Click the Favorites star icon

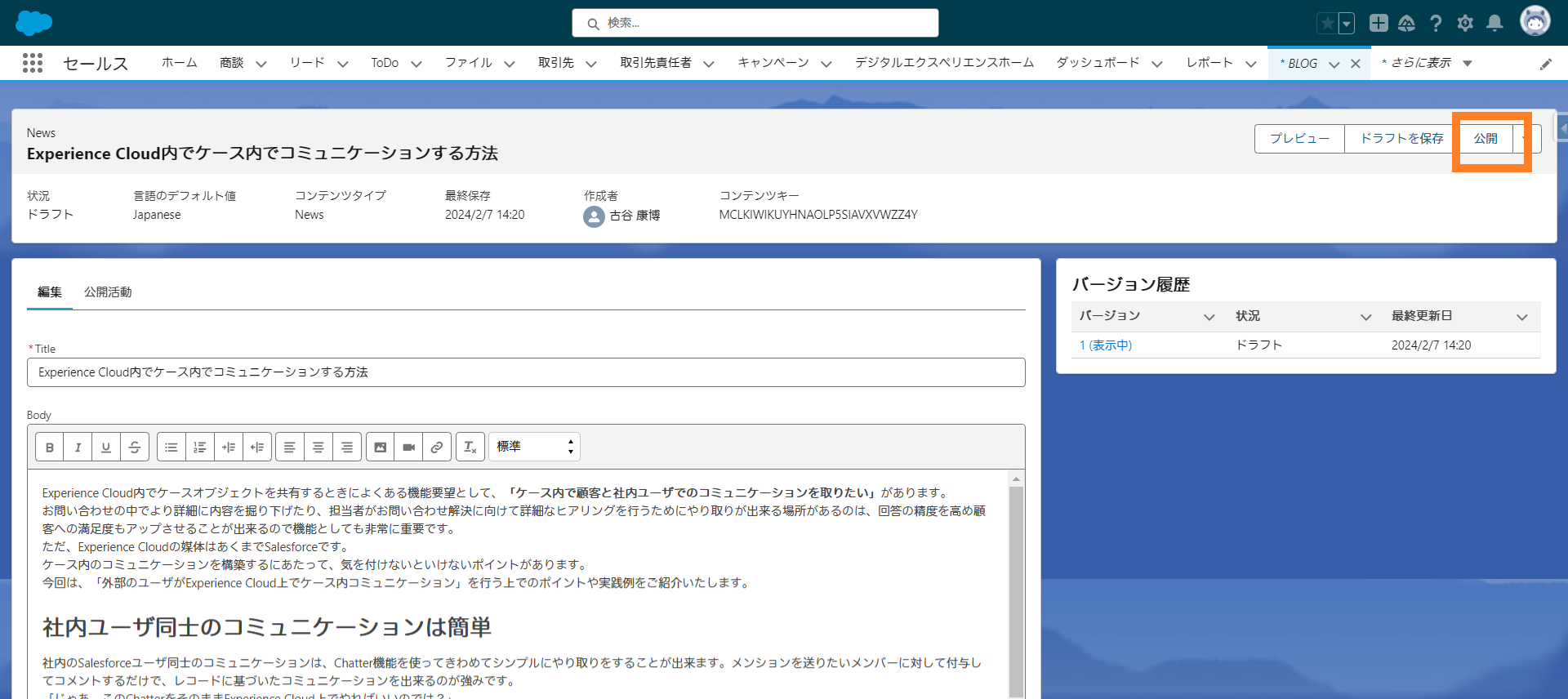[1327, 24]
